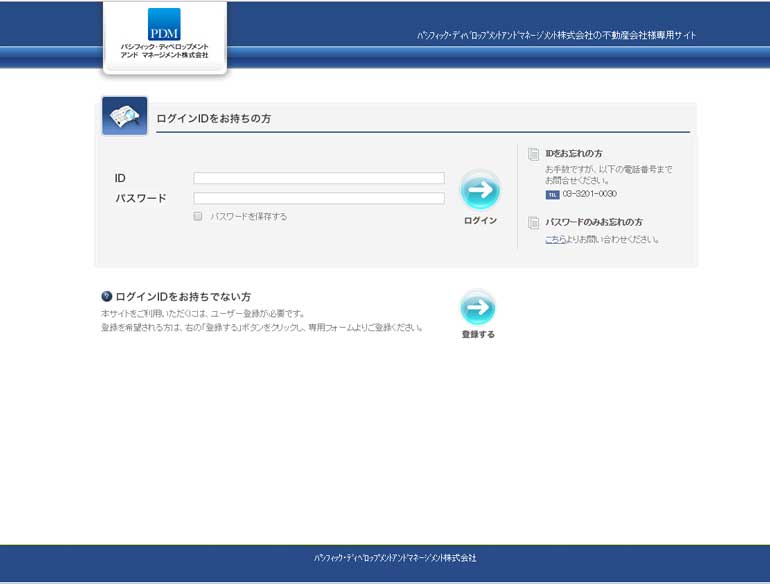Click the header text 不動産会社様専用サイト
The image size is (770, 584).
pos(649,35)
